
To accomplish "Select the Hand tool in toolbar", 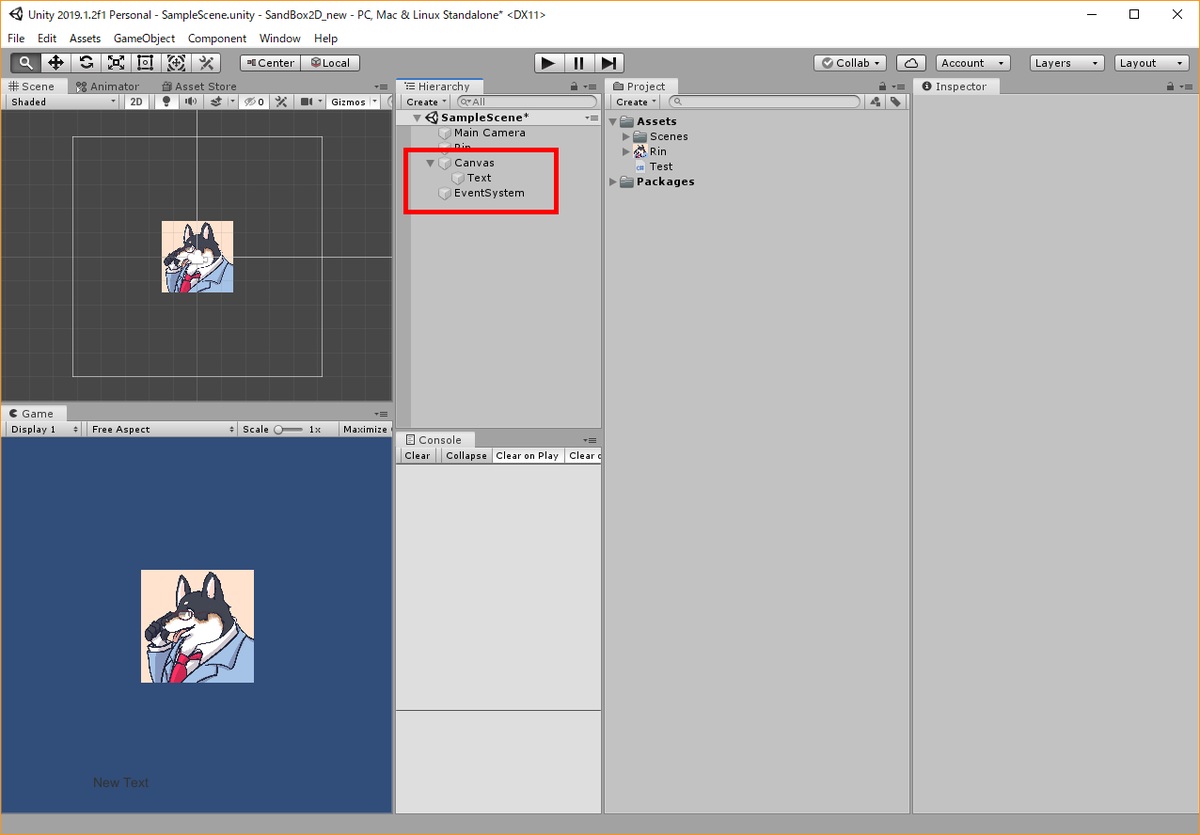I will [x=26, y=63].
